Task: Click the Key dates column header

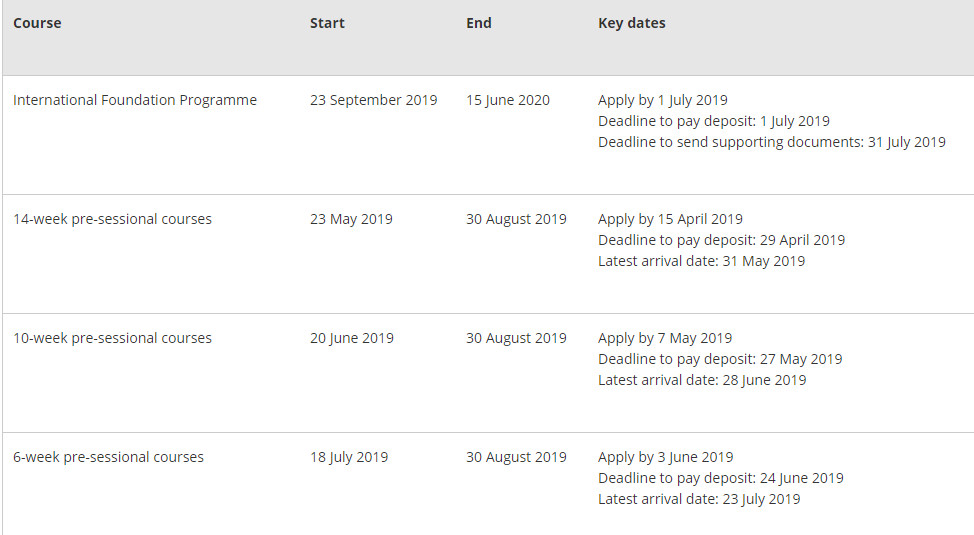Action: point(632,23)
